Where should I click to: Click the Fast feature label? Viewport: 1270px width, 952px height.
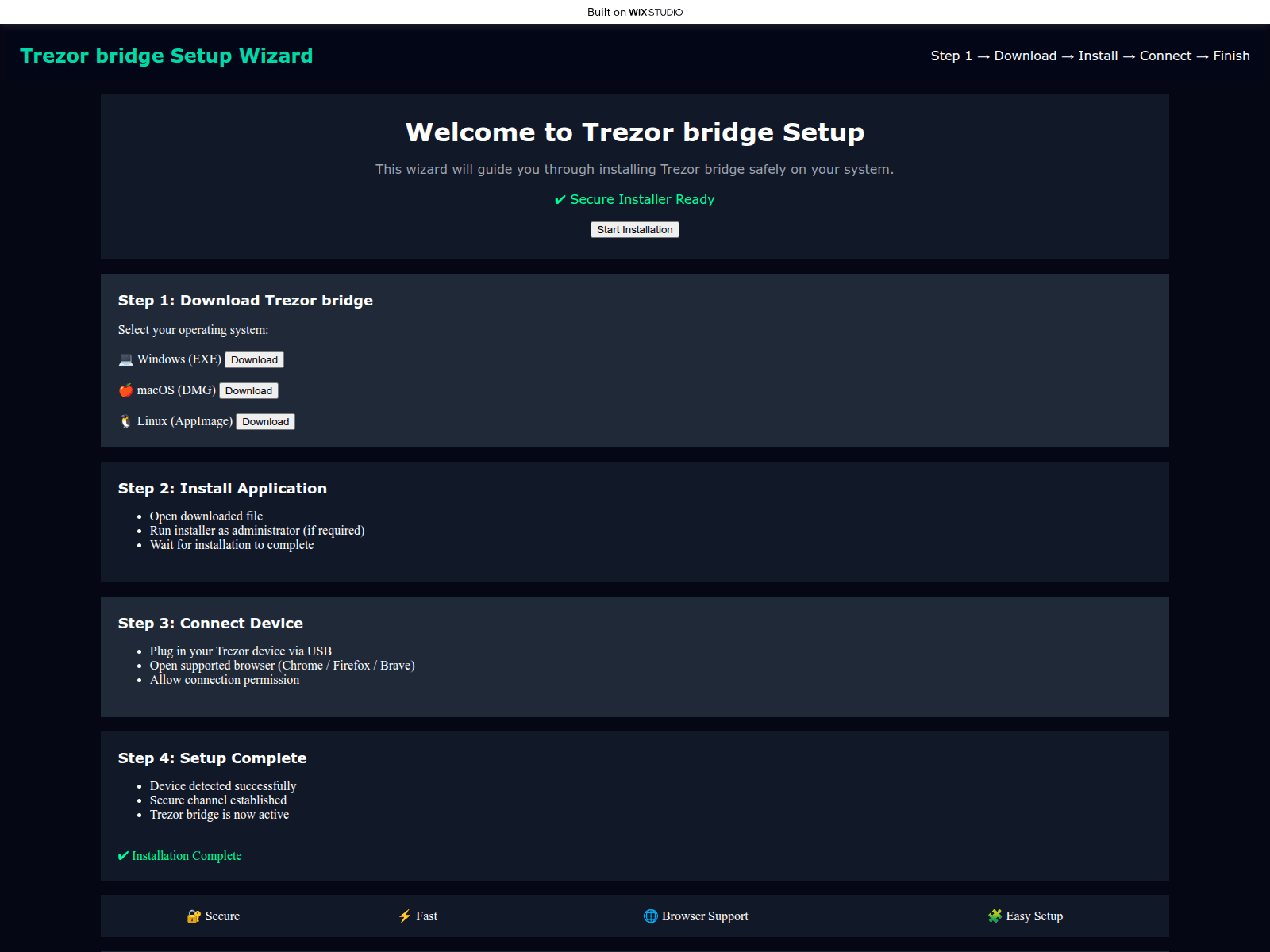point(426,916)
